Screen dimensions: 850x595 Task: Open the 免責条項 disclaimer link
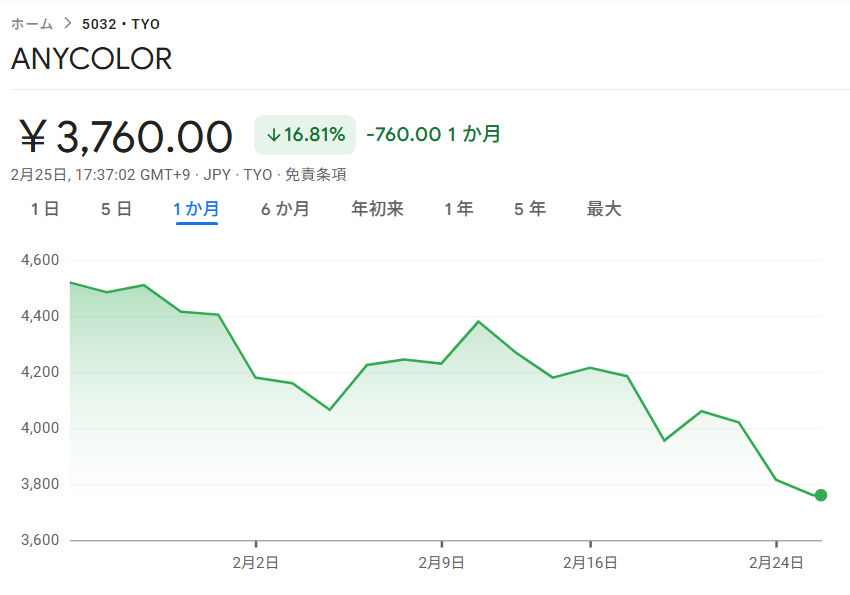316,174
